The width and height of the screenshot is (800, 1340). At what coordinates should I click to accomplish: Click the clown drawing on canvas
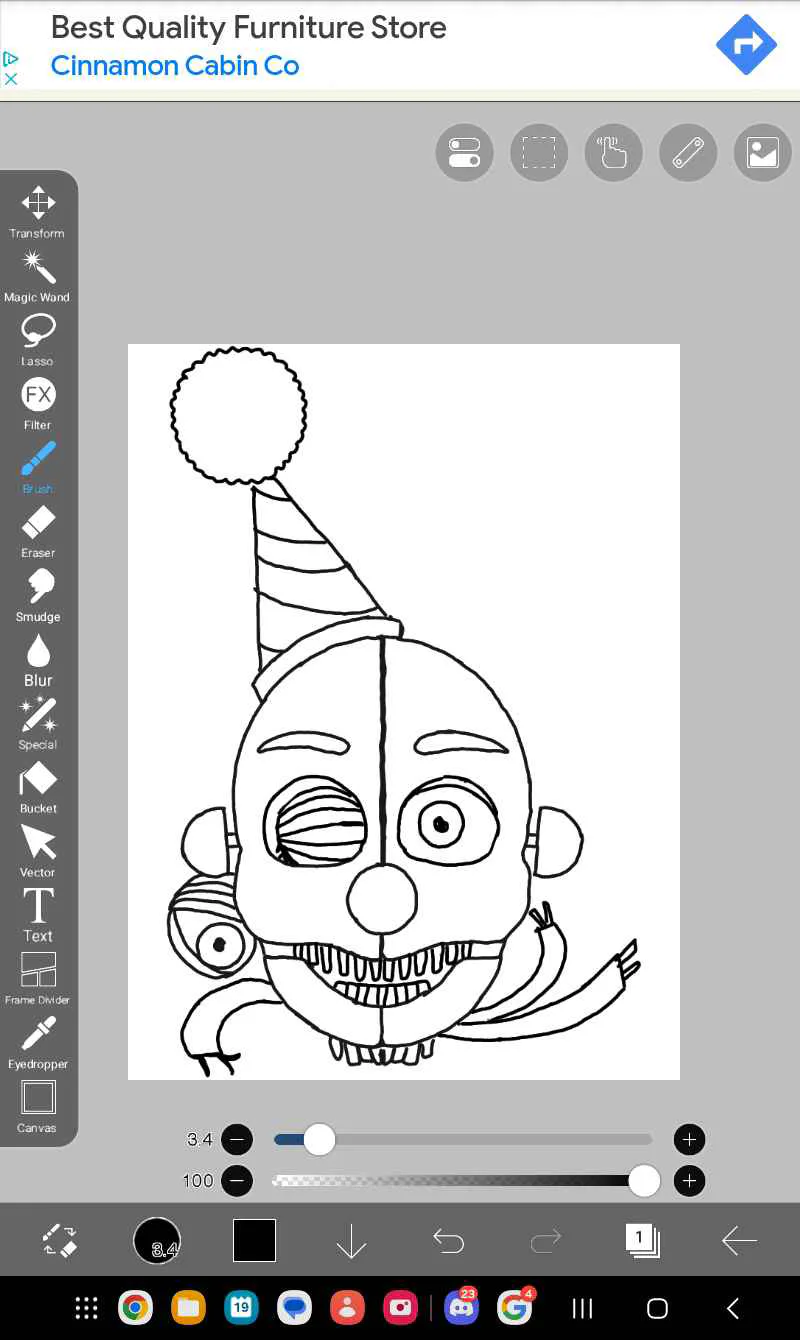[404, 711]
